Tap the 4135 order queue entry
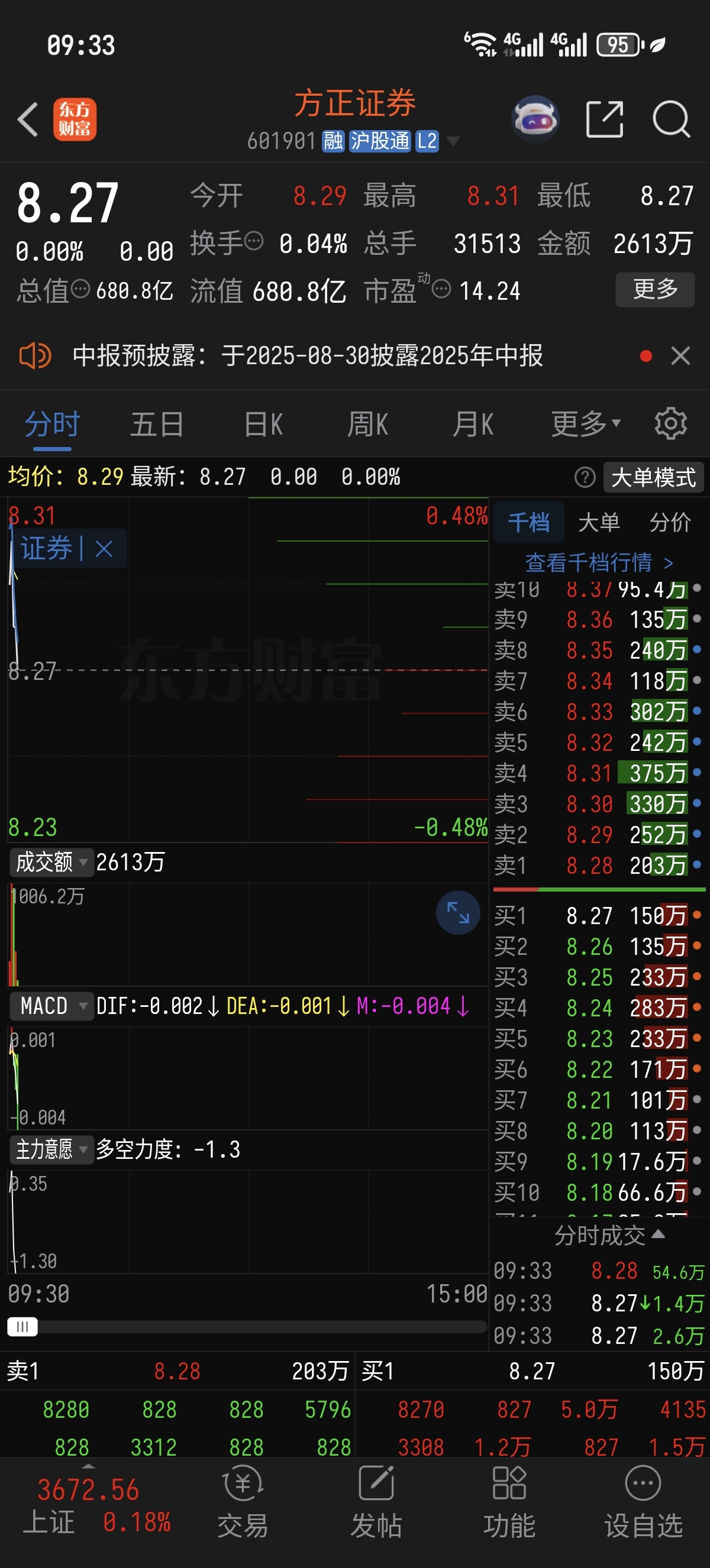This screenshot has height=1568, width=710. click(683, 1410)
